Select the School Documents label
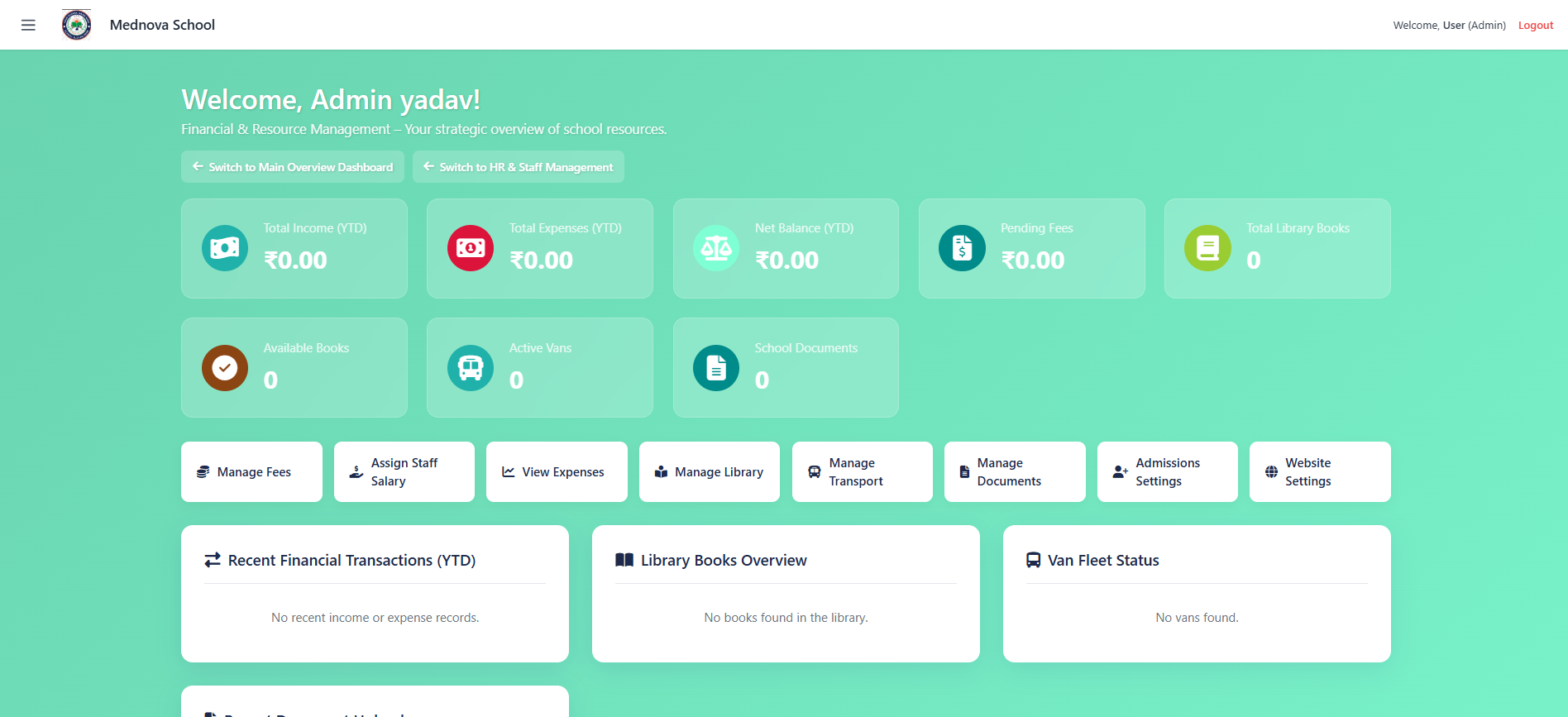This screenshot has height=717, width=1568. (806, 348)
